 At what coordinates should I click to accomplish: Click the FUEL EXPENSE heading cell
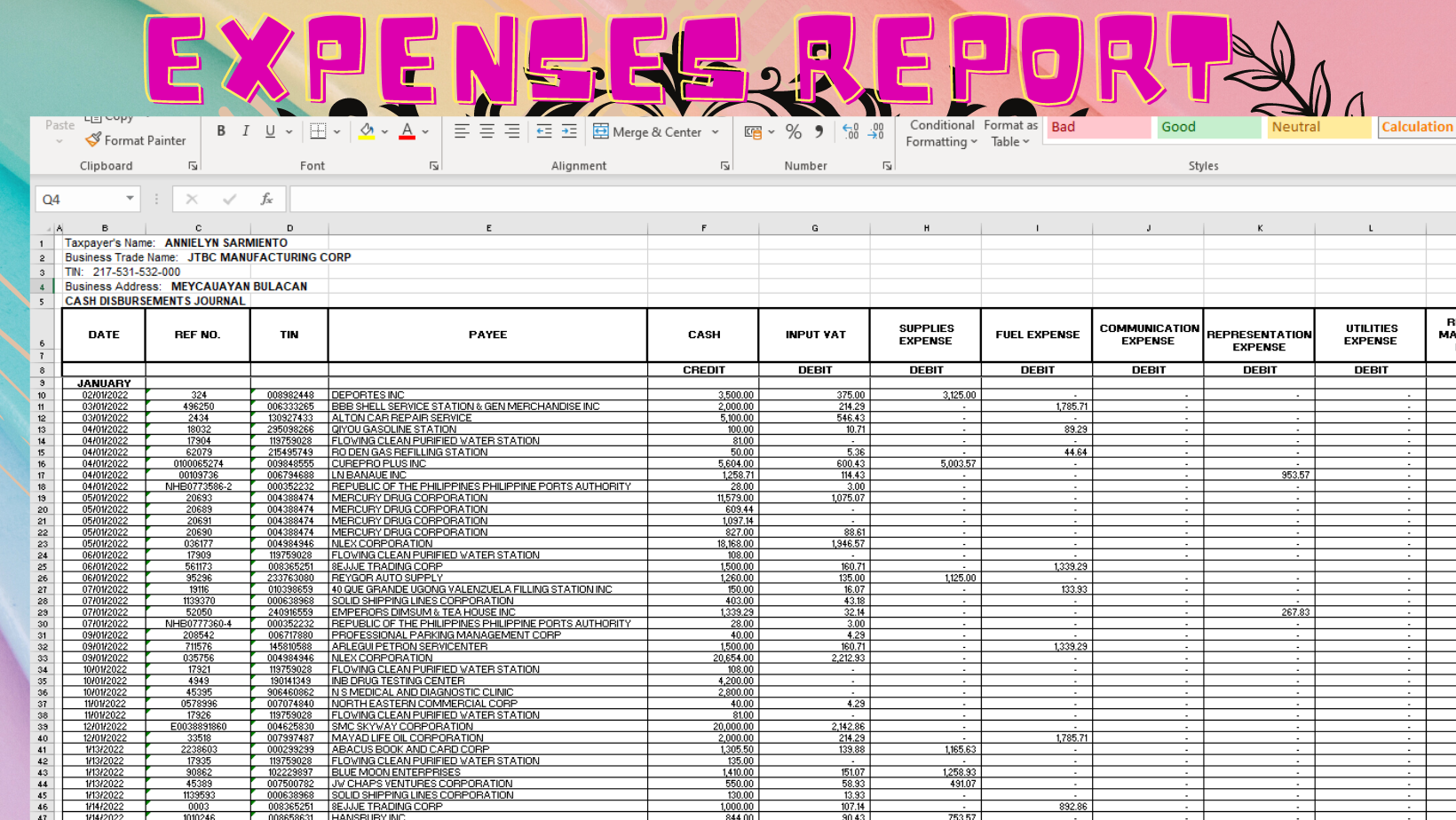pyautogui.click(x=1037, y=335)
